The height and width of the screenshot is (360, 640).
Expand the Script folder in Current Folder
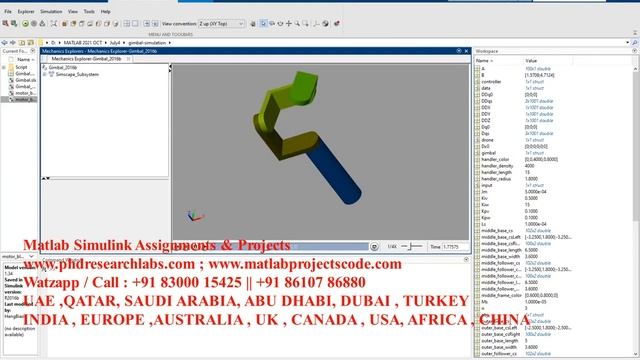click(4, 67)
